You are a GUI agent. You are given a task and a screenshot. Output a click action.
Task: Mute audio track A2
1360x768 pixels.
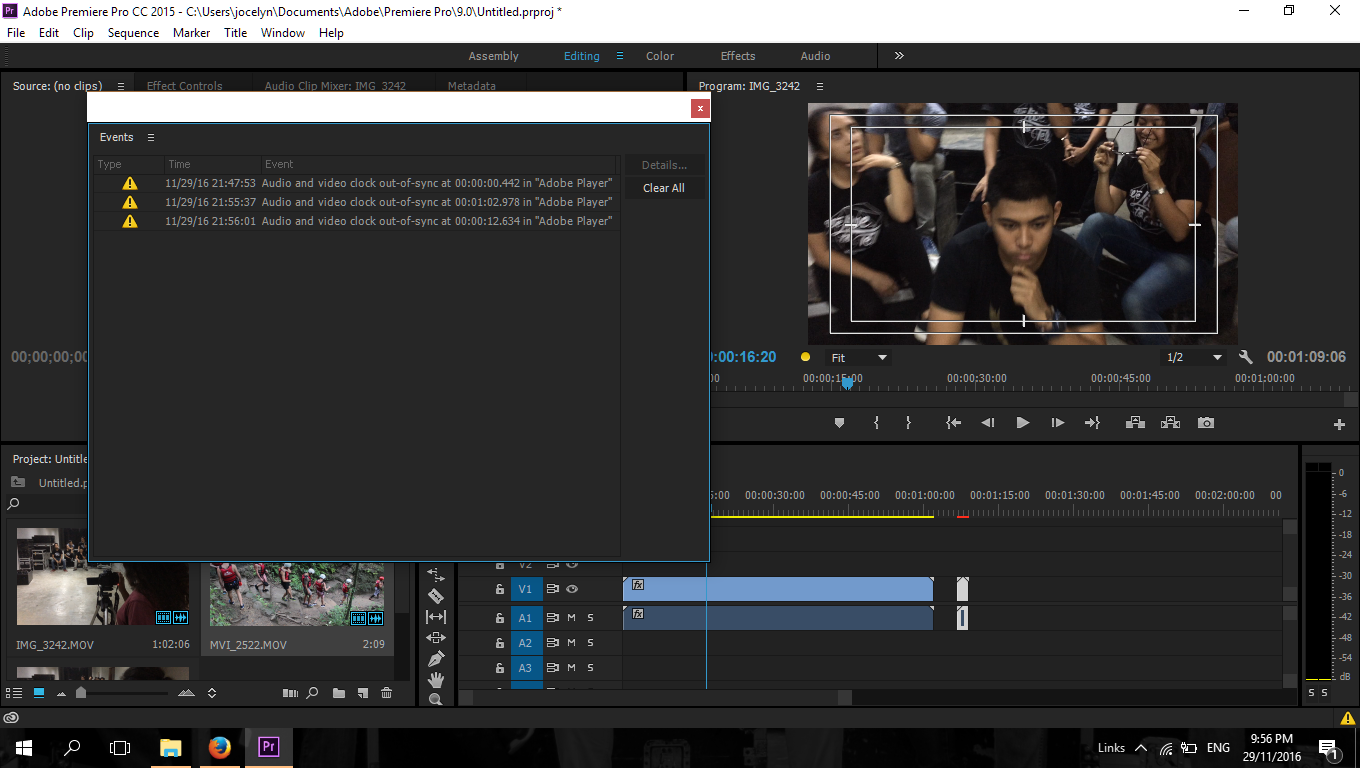[x=571, y=643]
